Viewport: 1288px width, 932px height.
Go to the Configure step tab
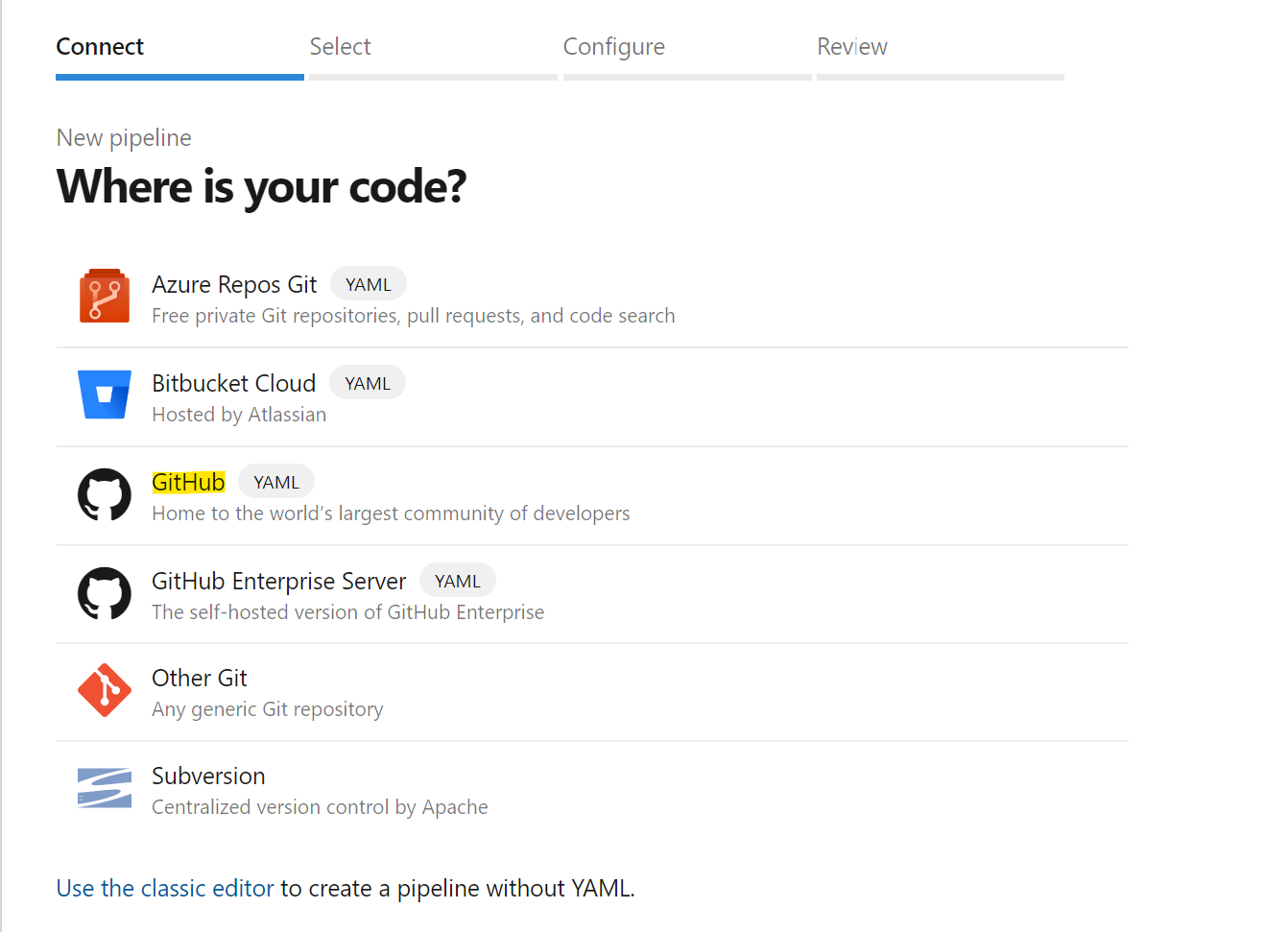[613, 47]
